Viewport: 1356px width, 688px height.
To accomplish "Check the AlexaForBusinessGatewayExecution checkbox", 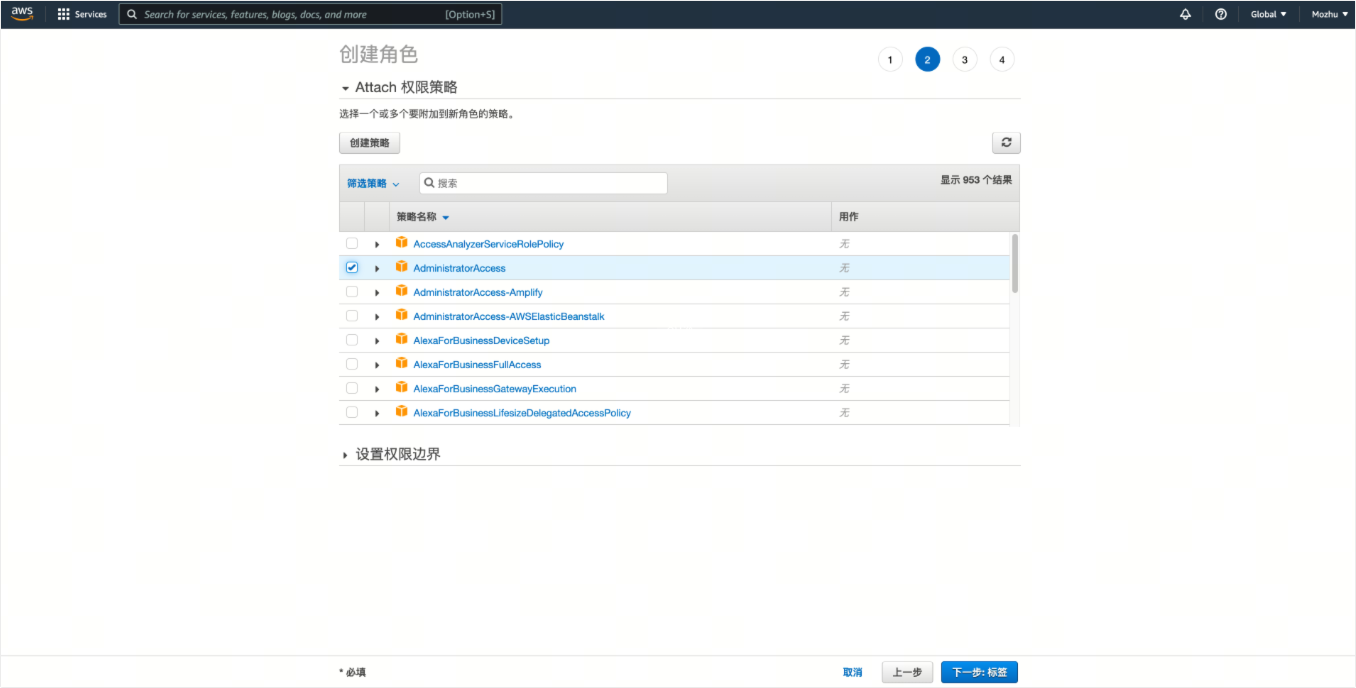I will click(x=352, y=387).
